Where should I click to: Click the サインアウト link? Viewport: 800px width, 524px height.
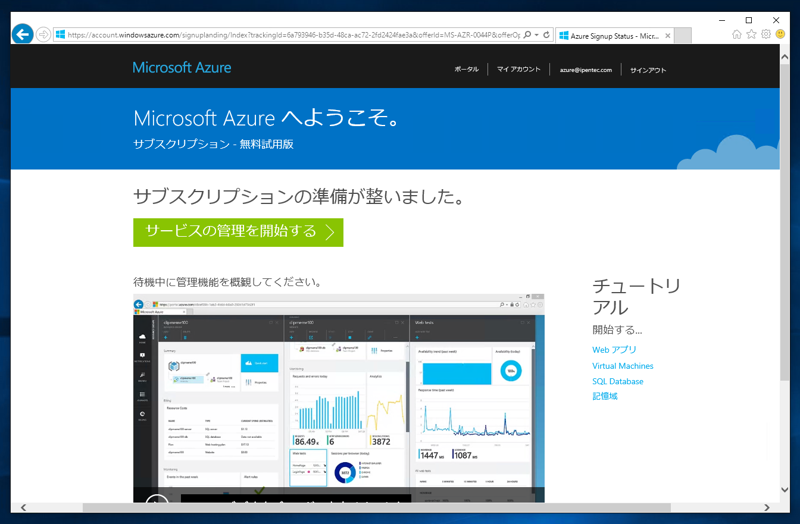(648, 70)
